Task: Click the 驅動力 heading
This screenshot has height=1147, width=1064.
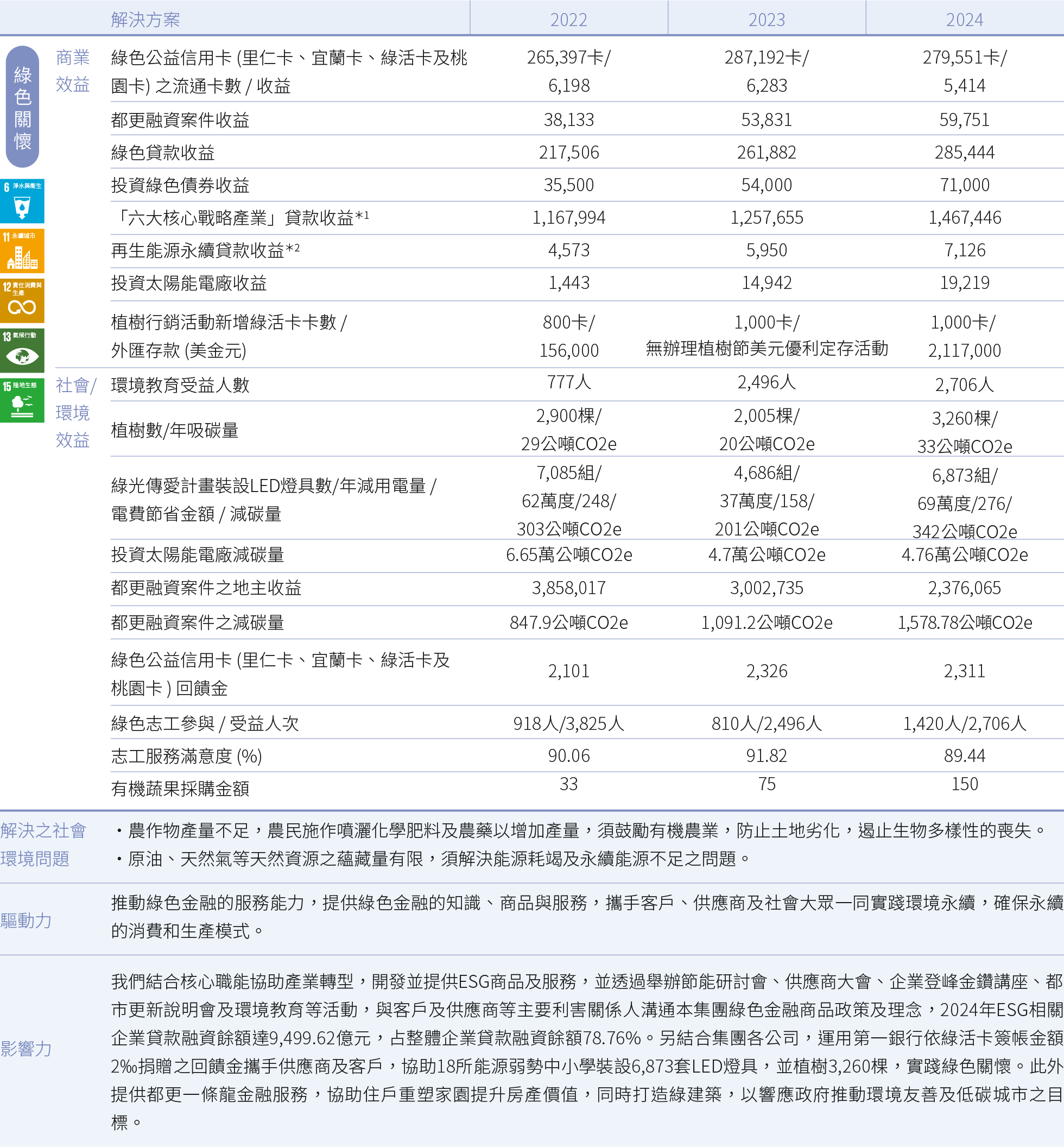Action: tap(27, 920)
